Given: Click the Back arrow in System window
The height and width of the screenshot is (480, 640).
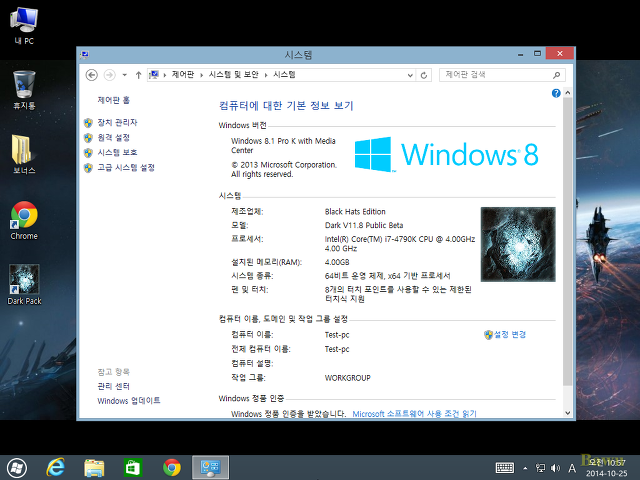Looking at the screenshot, I should 91,75.
